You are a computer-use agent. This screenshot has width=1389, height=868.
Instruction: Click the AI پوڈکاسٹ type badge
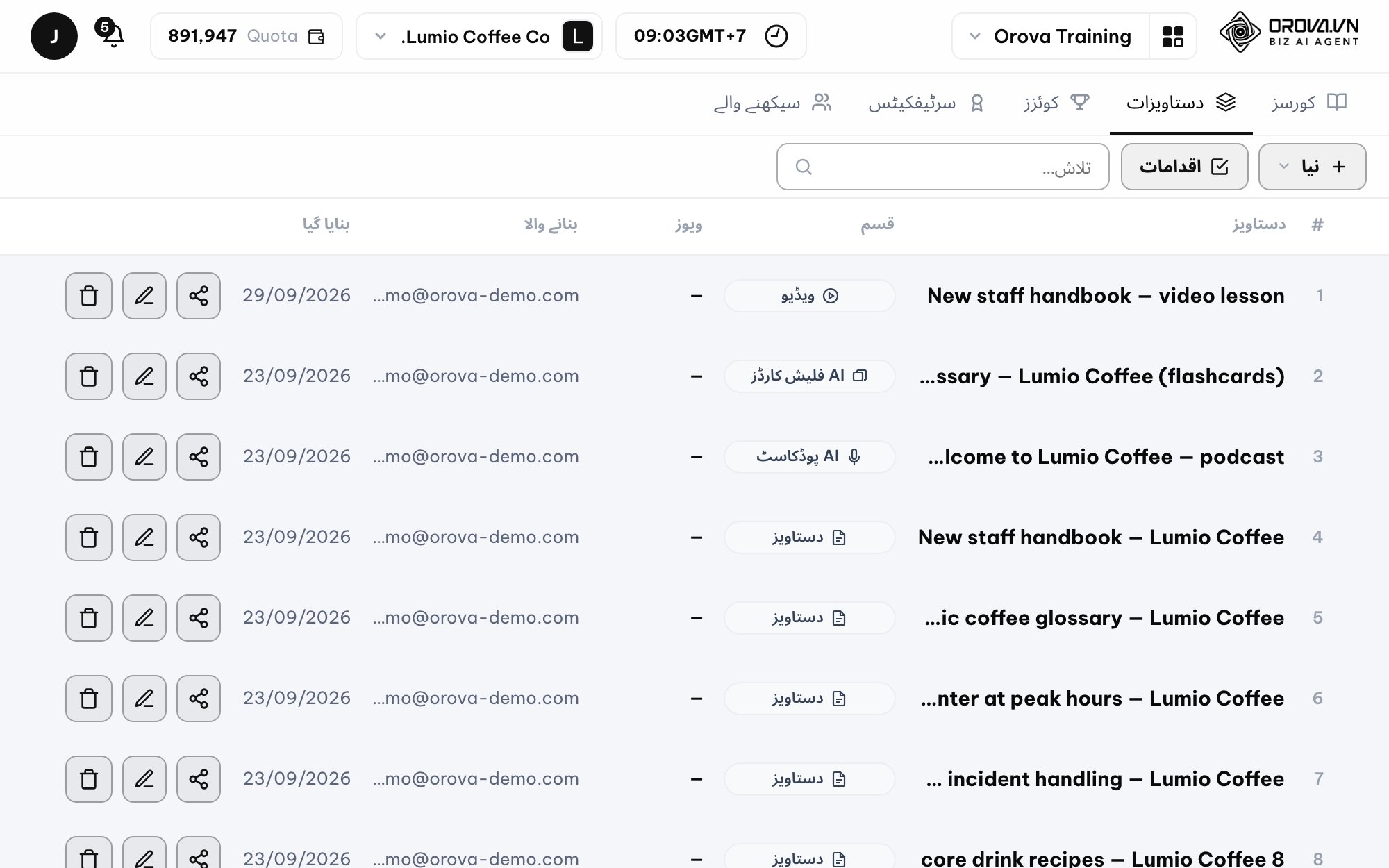[809, 457]
